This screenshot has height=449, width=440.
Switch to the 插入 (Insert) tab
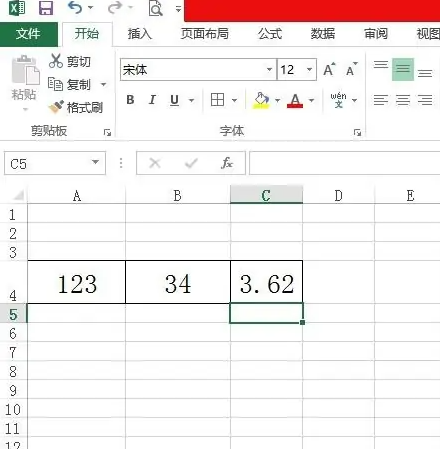(140, 34)
